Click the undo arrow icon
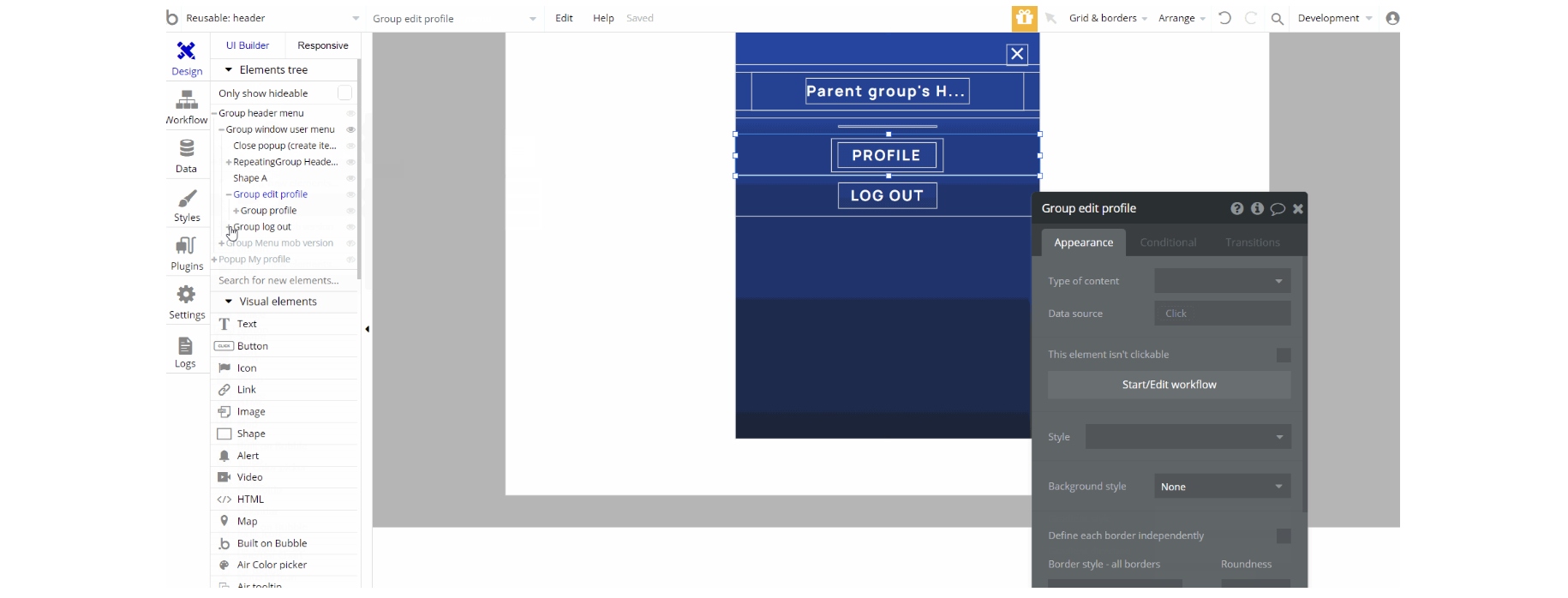Screen dimensions: 1568x598 point(1224,18)
